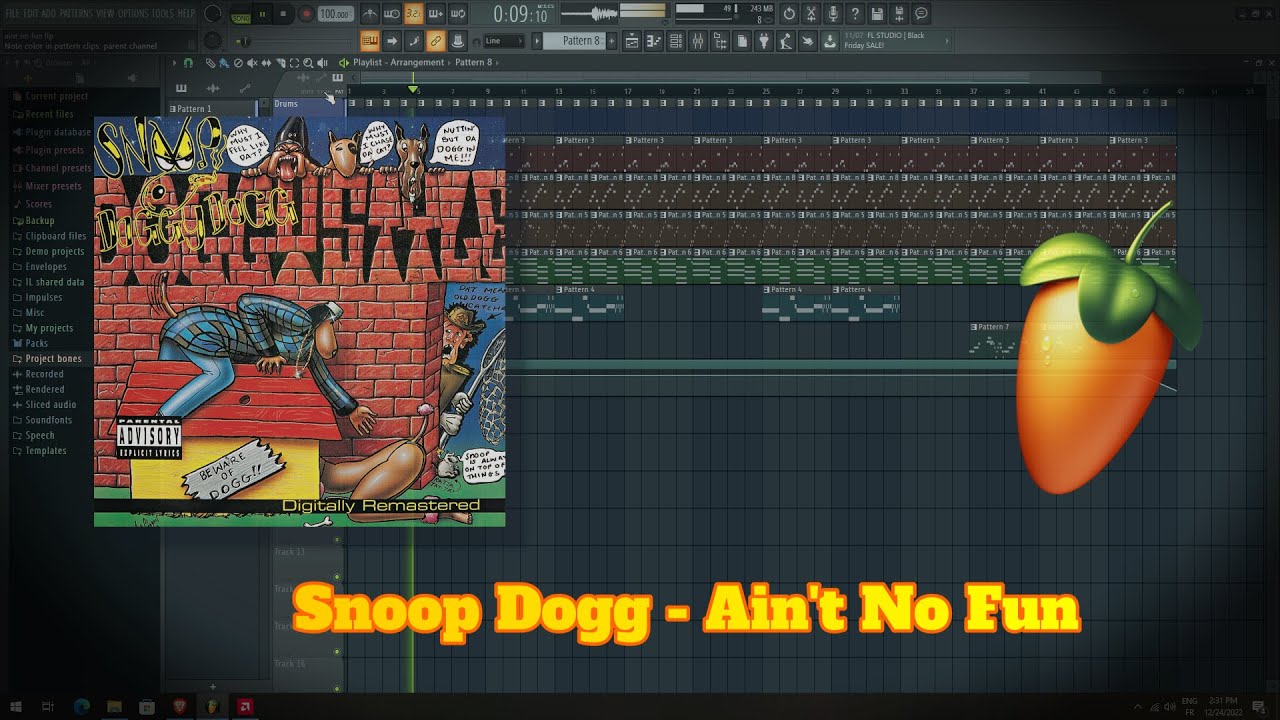Open the browser view toolbar icon
This screenshot has width=1280, height=720.
[720, 41]
